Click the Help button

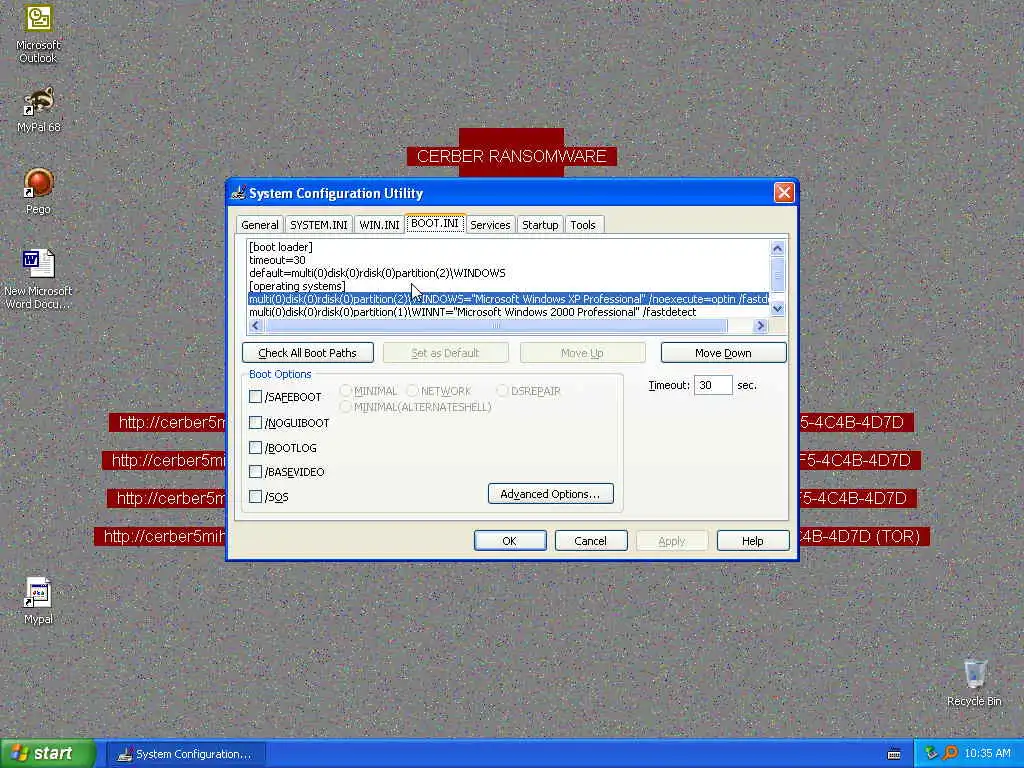(x=752, y=541)
